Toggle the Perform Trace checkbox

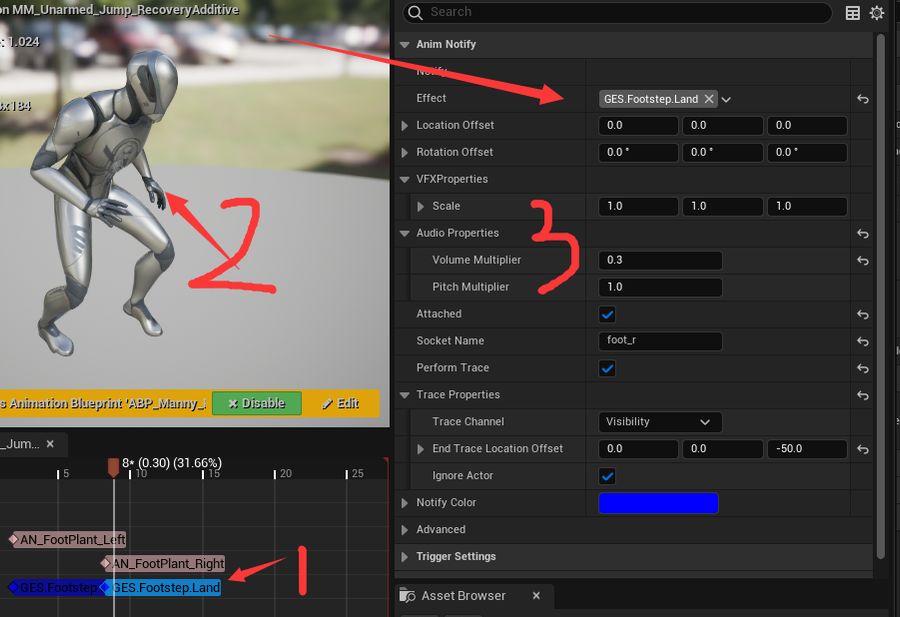click(607, 368)
